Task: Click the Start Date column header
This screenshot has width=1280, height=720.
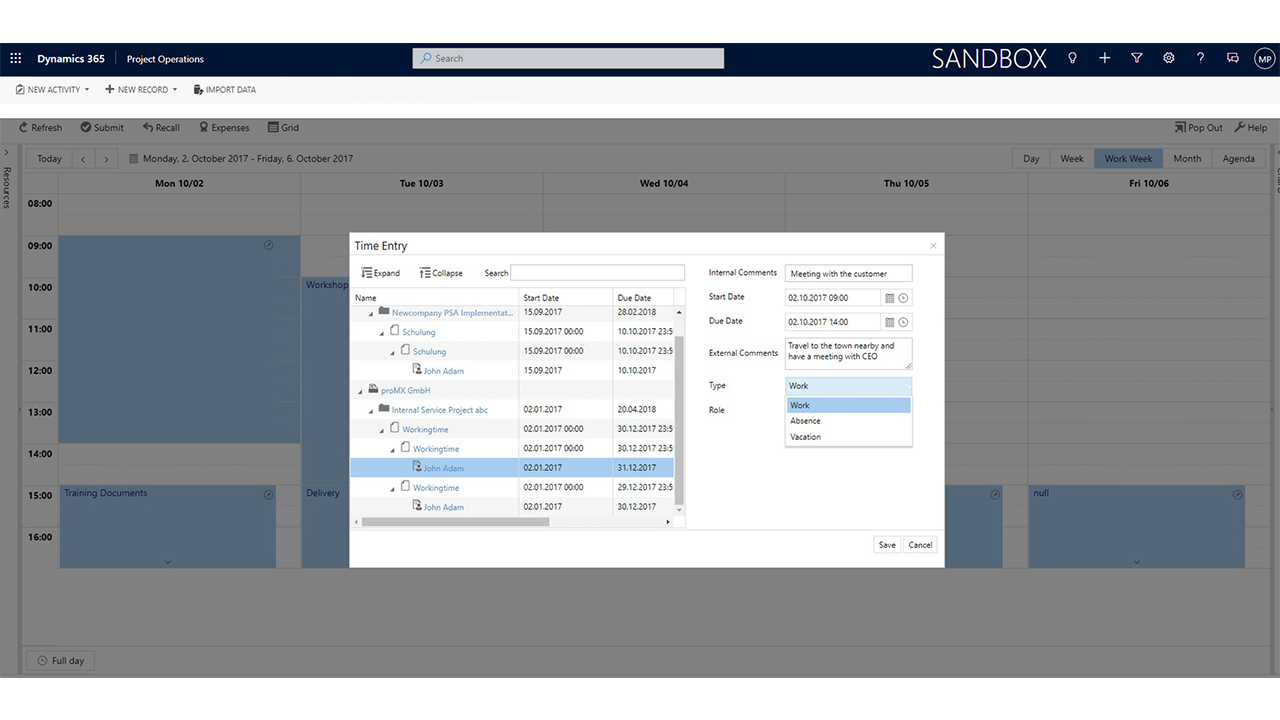Action: point(566,298)
